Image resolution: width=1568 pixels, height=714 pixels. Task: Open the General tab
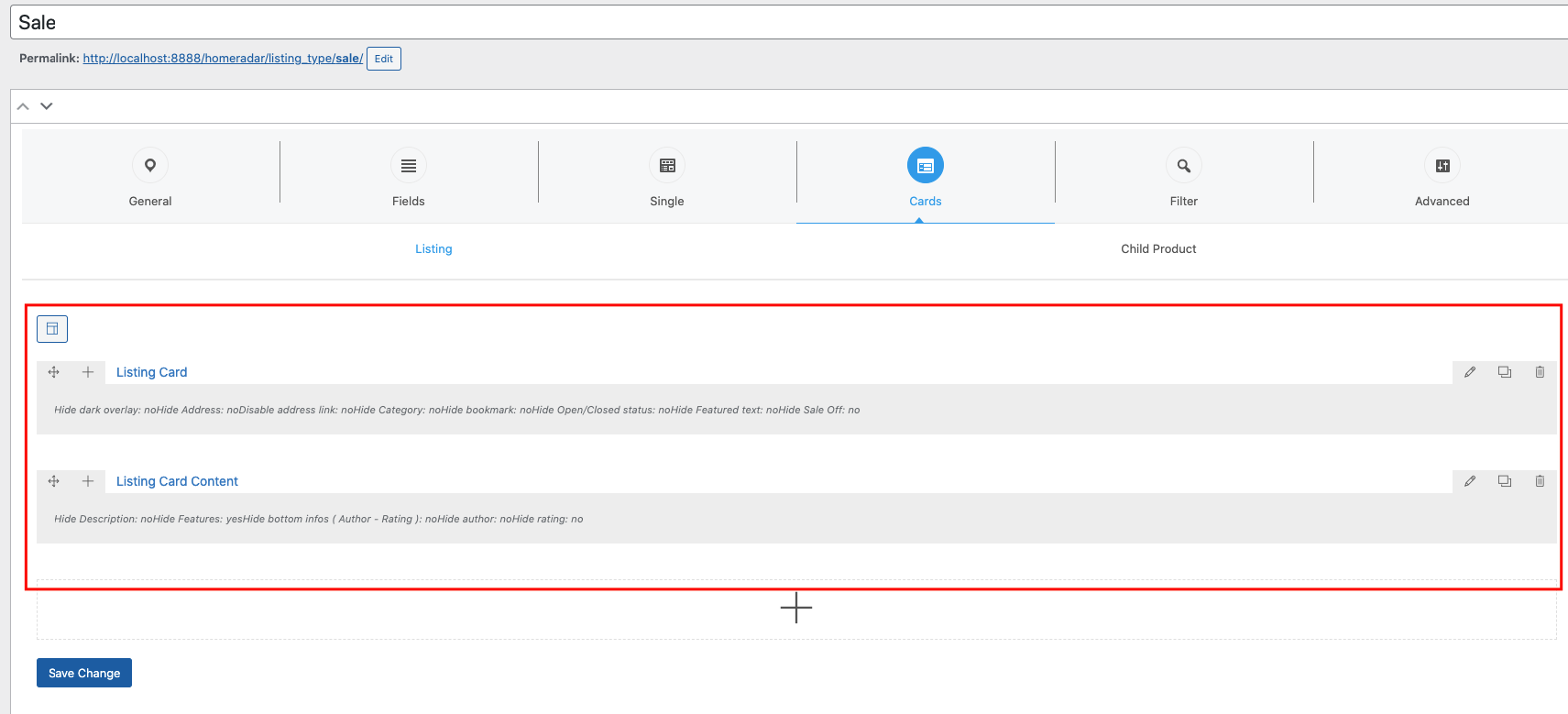150,178
